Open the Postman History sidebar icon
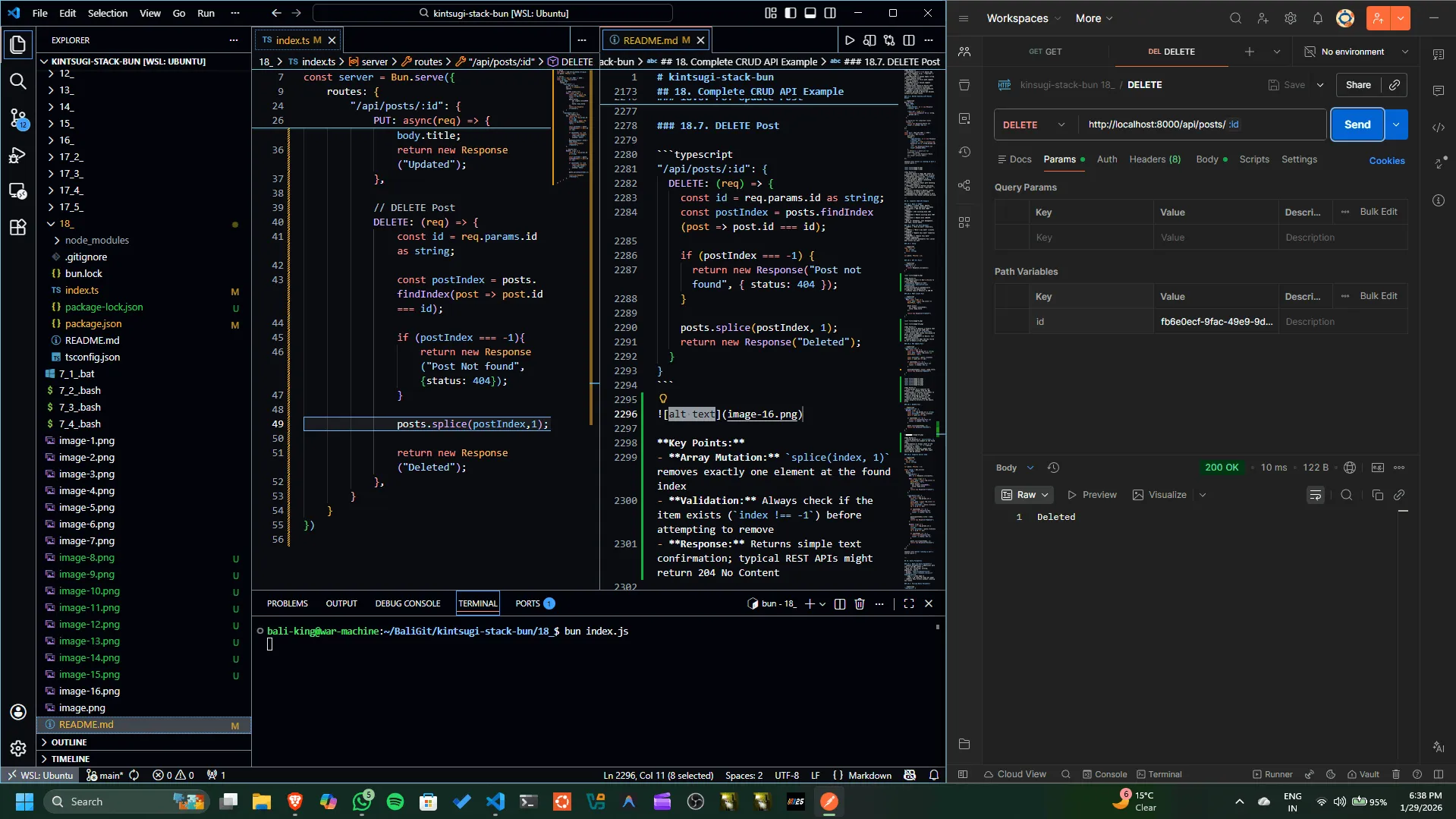Viewport: 1456px width, 819px height. (x=964, y=152)
